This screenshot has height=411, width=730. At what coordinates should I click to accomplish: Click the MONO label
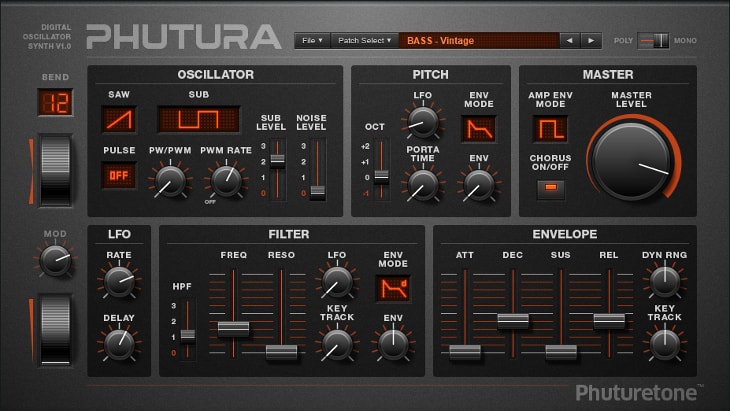685,40
